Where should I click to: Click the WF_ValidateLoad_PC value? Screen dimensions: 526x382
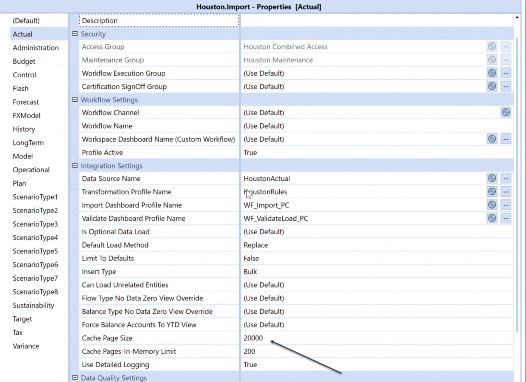[276, 218]
